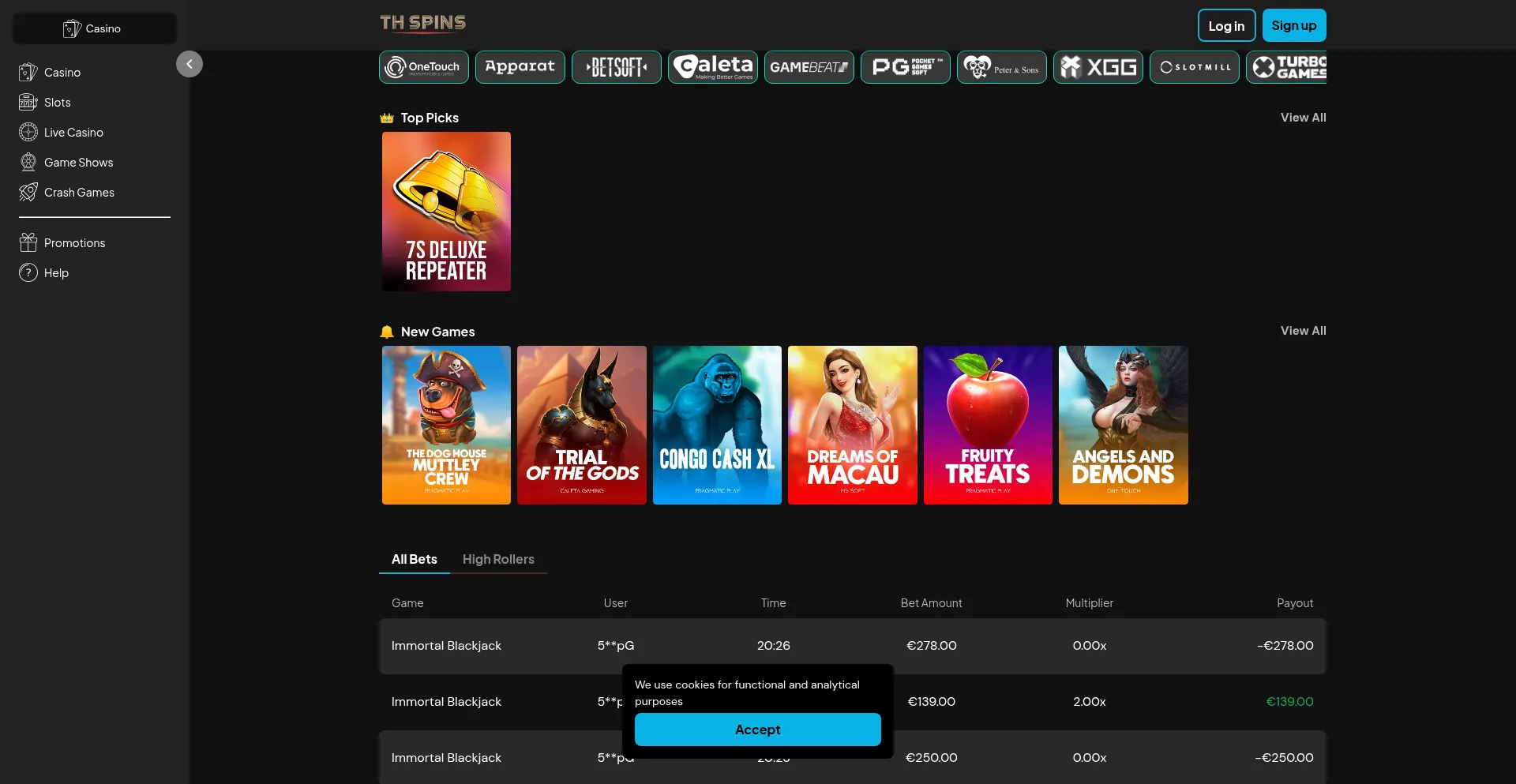This screenshot has height=784, width=1516.
Task: Launch Dreams of Macau game
Action: click(x=853, y=425)
